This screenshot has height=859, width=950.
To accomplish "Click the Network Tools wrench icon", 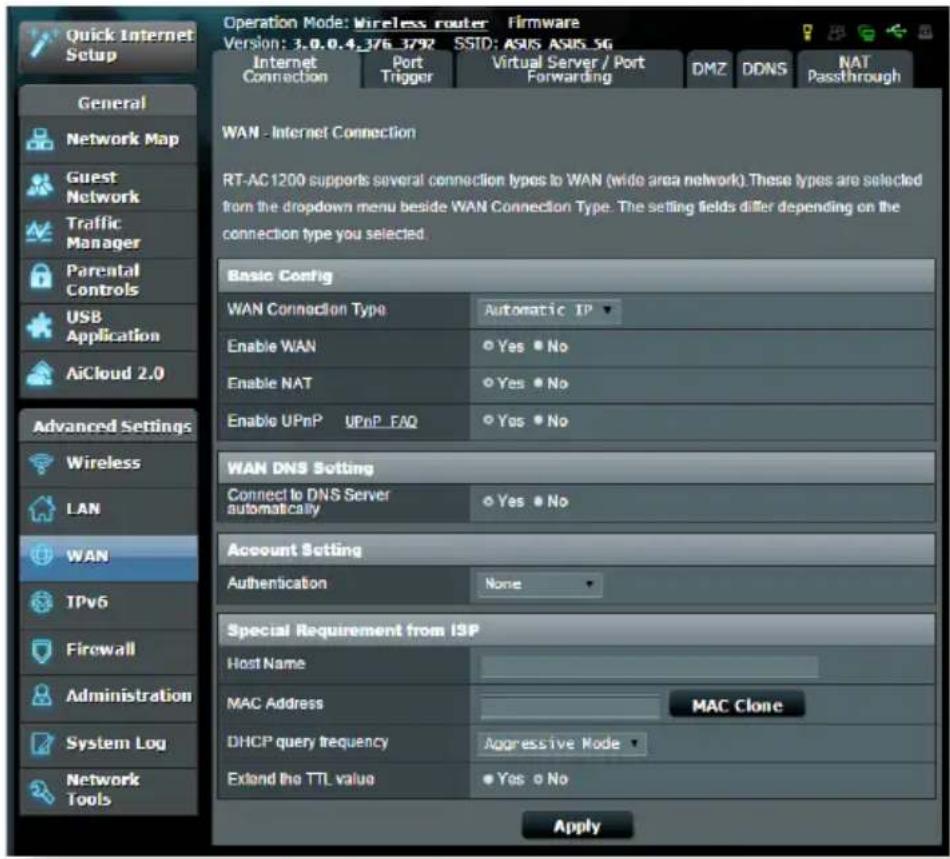I will coord(41,791).
